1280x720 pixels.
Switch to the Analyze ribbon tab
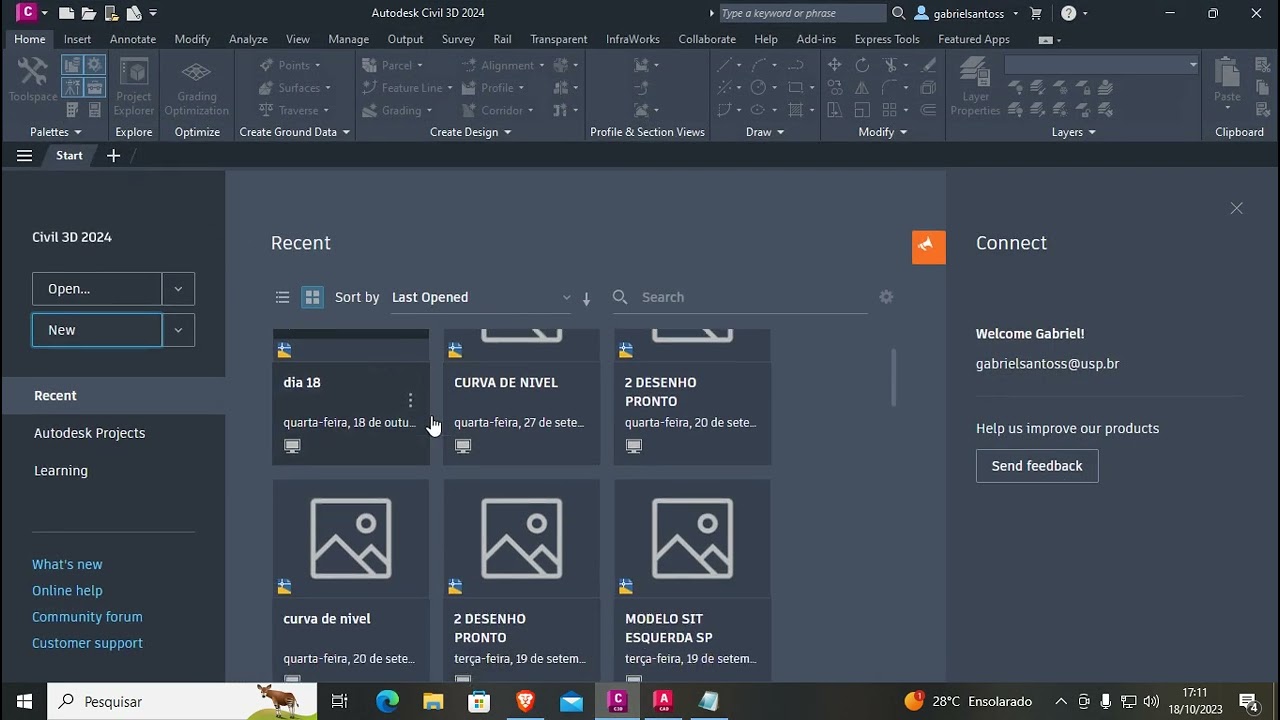point(248,39)
